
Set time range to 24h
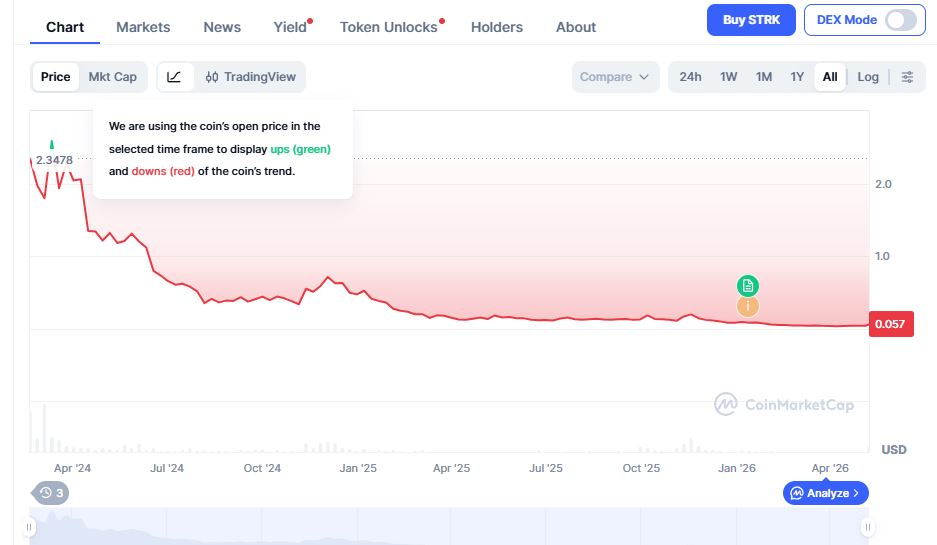(x=690, y=77)
